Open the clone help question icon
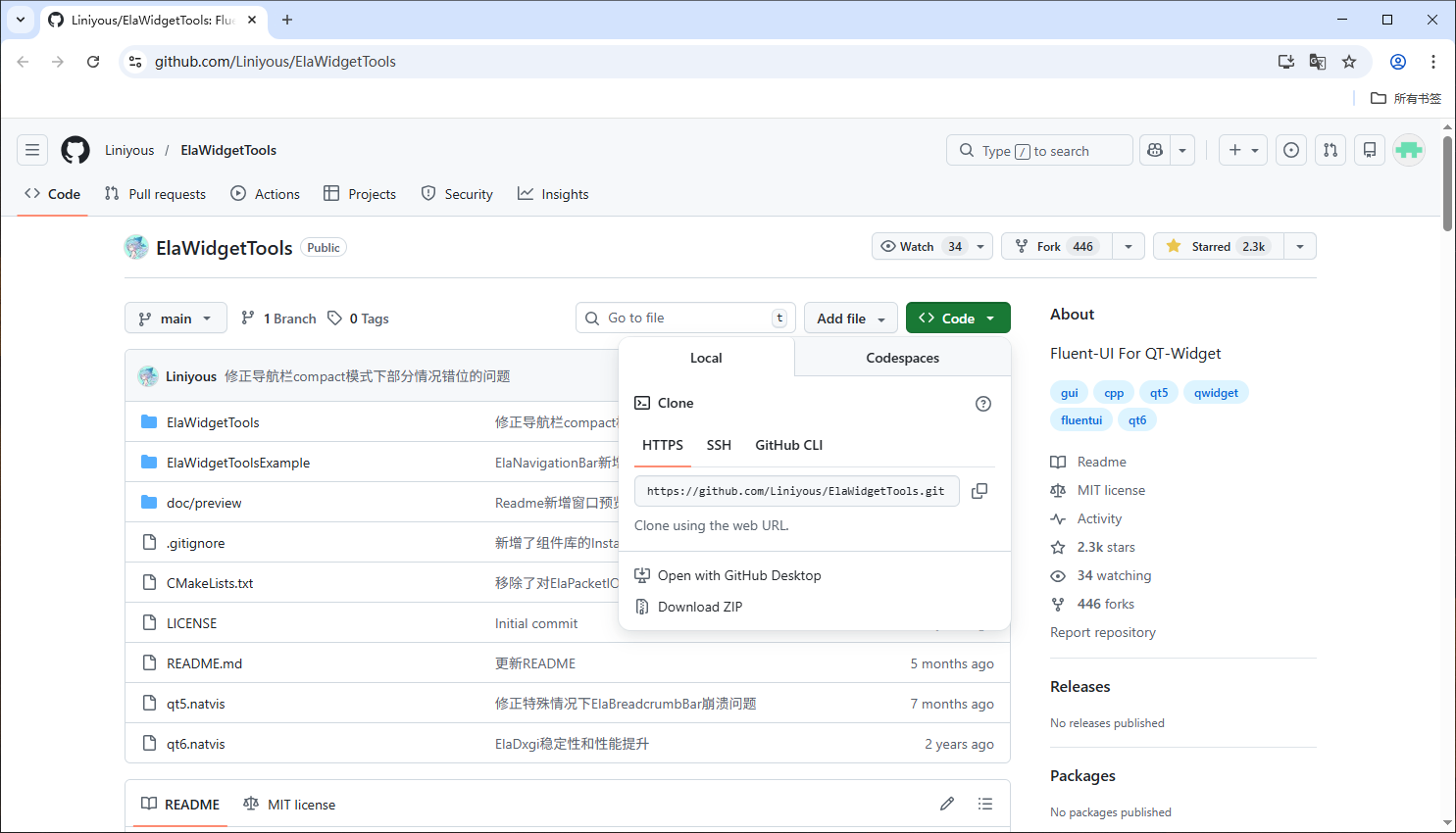 coord(983,404)
